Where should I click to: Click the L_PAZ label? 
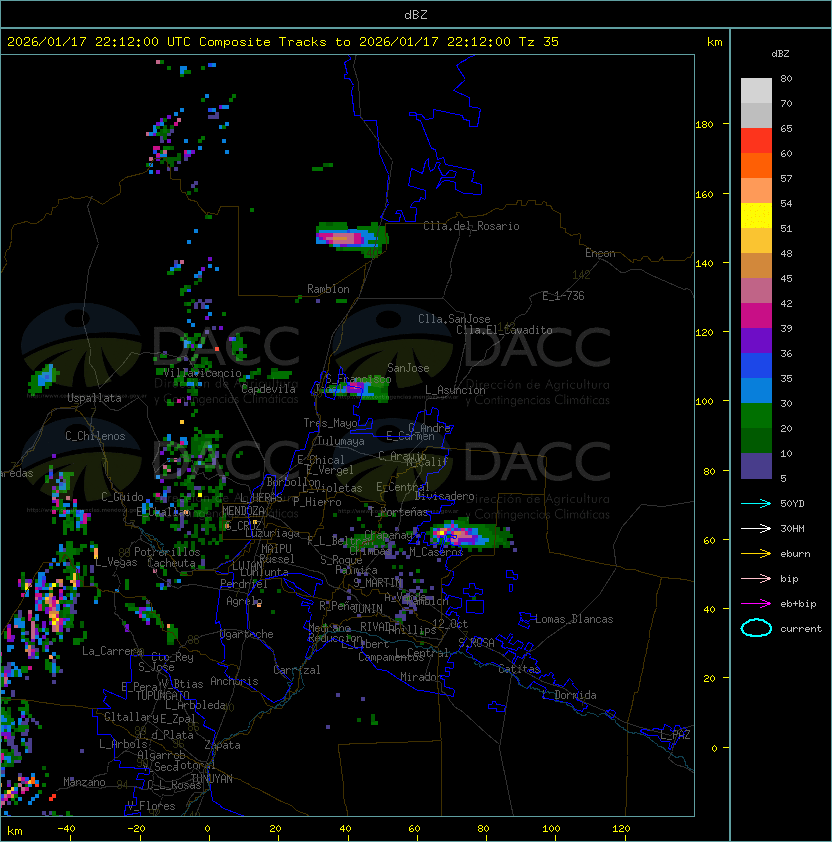click(x=675, y=735)
